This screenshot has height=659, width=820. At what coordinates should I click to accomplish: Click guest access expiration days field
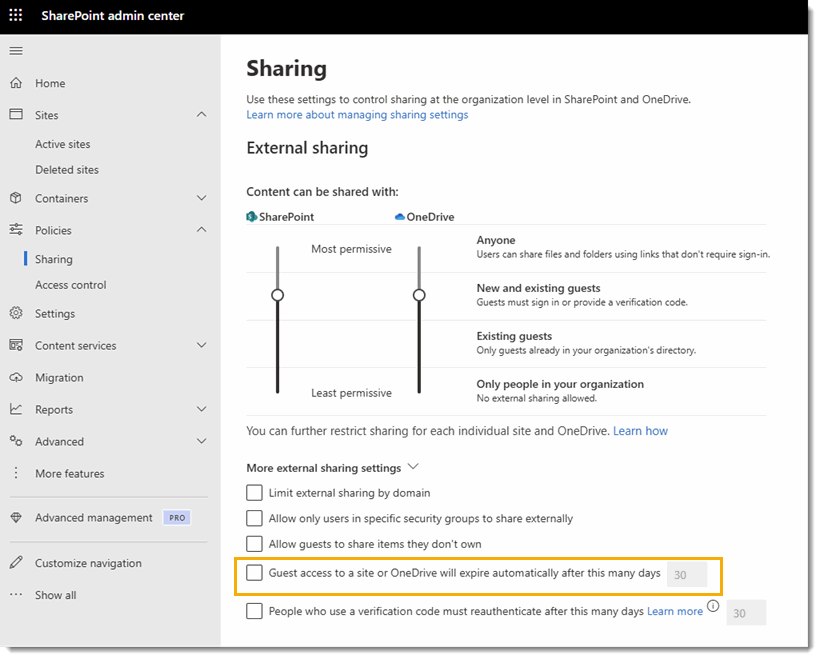[687, 574]
